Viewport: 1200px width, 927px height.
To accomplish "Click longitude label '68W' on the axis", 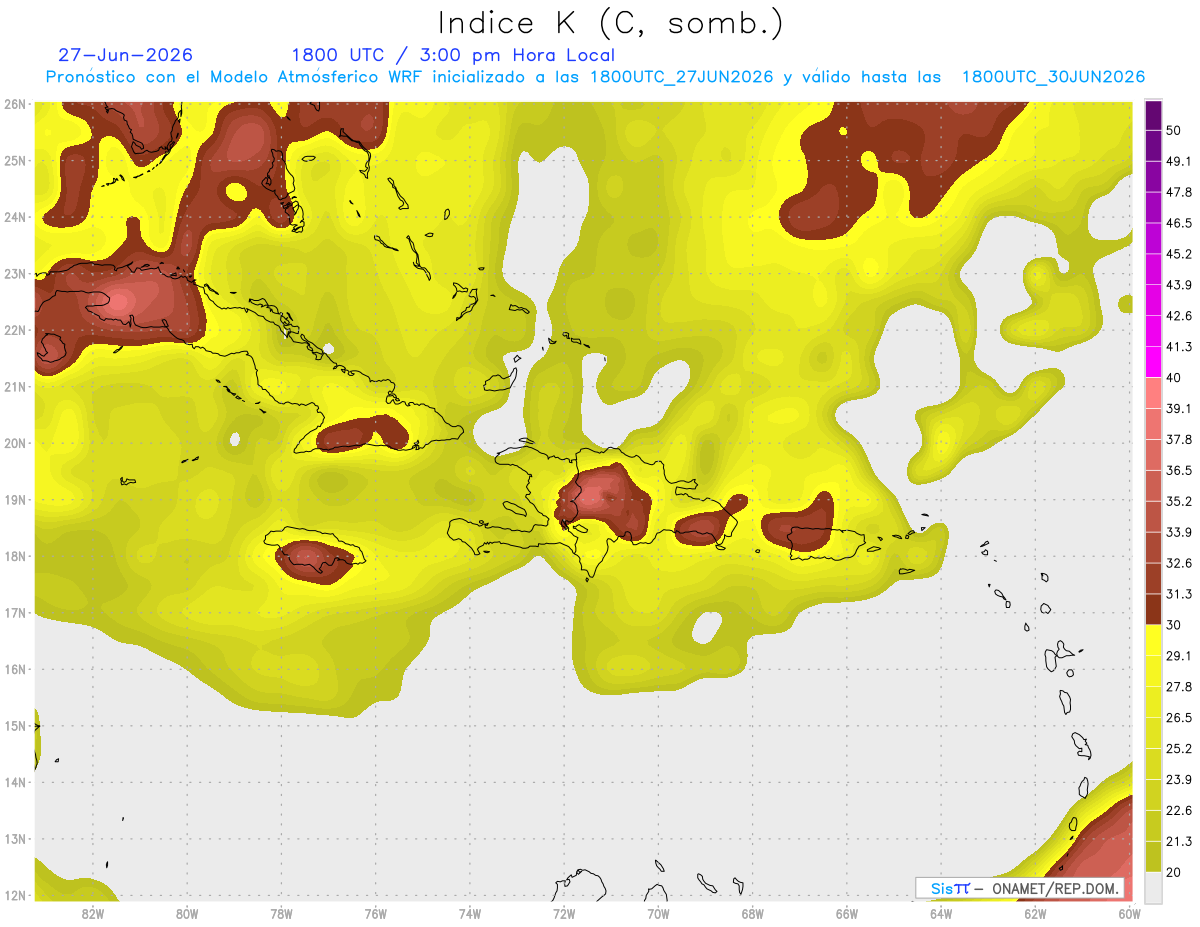I will [x=753, y=913].
